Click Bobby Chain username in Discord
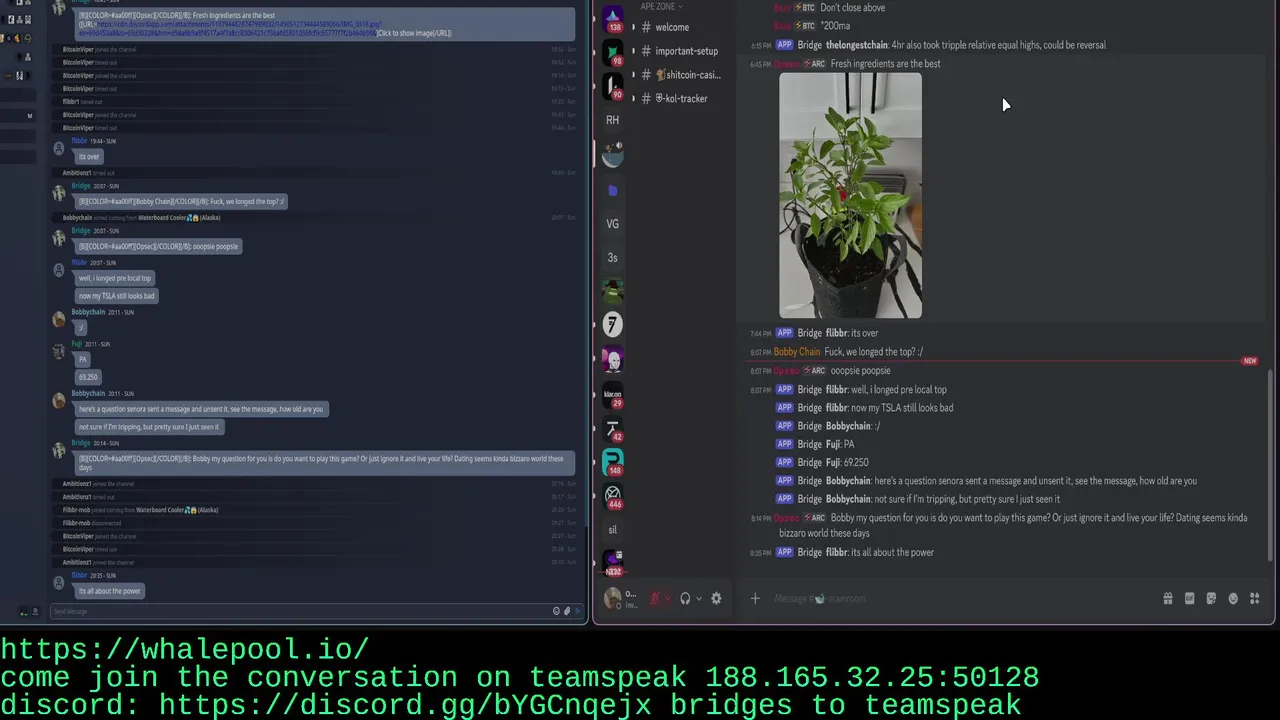The height and width of the screenshot is (720, 1280). point(797,352)
